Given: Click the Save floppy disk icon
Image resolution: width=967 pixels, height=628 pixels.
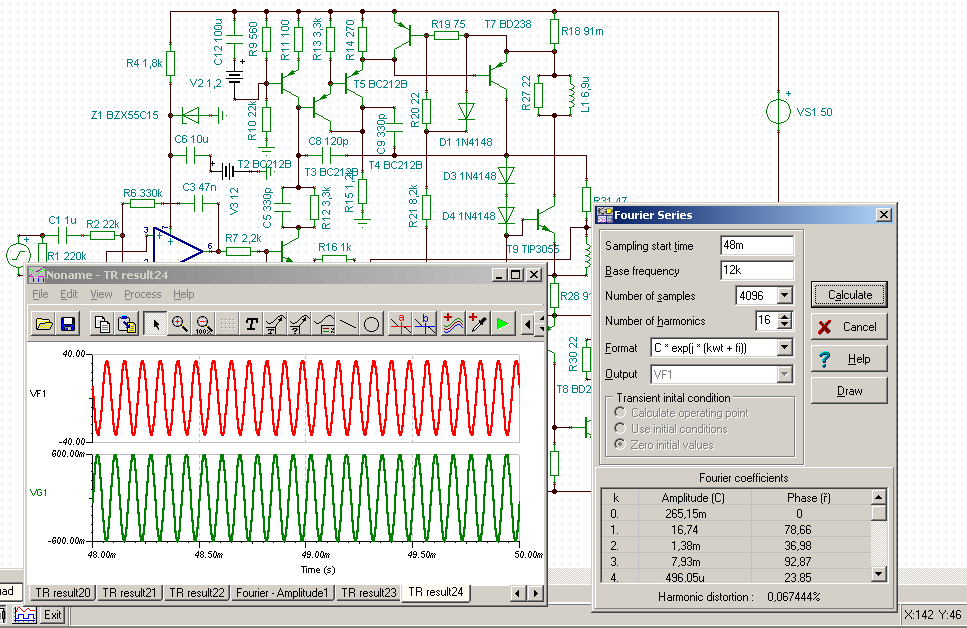Looking at the screenshot, I should point(68,324).
